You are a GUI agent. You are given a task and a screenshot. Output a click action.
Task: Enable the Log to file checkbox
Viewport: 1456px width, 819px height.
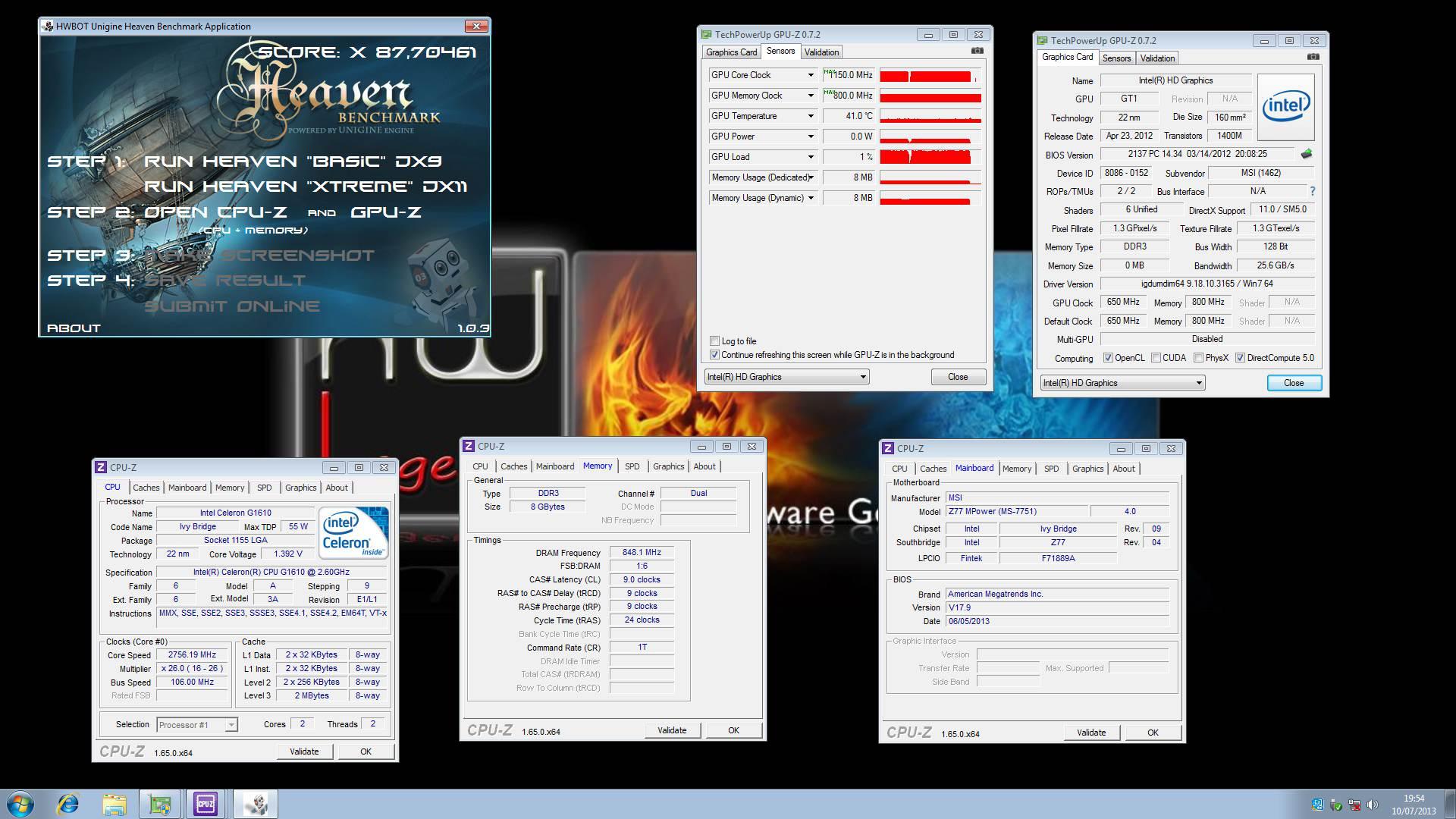tap(714, 340)
